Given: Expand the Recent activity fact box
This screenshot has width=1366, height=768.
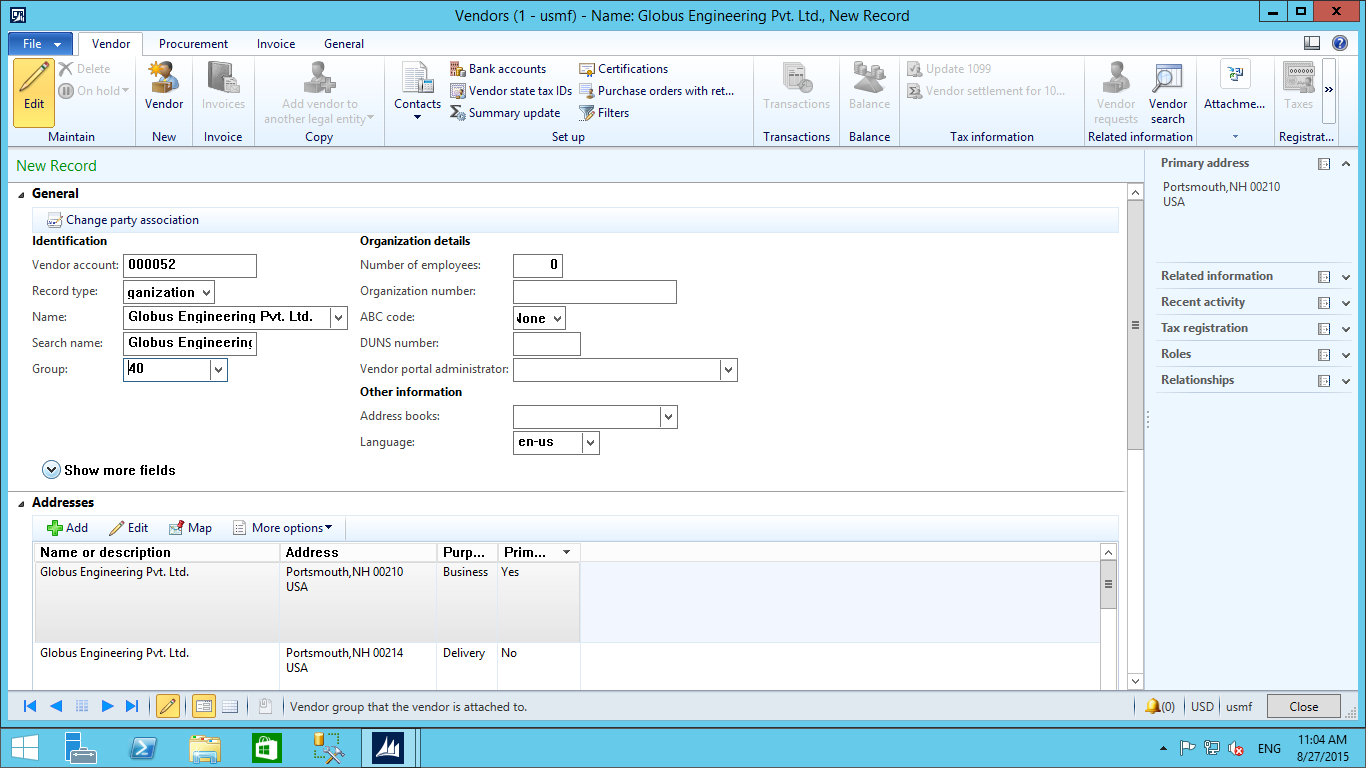Looking at the screenshot, I should (x=1346, y=303).
